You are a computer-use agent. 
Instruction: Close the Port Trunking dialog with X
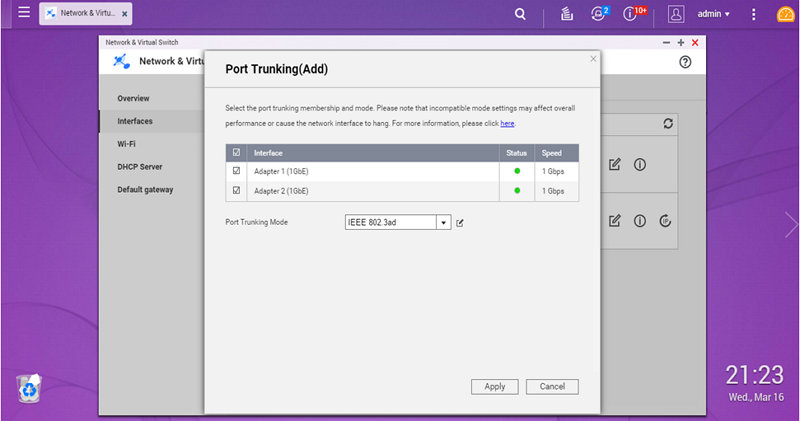tap(593, 59)
